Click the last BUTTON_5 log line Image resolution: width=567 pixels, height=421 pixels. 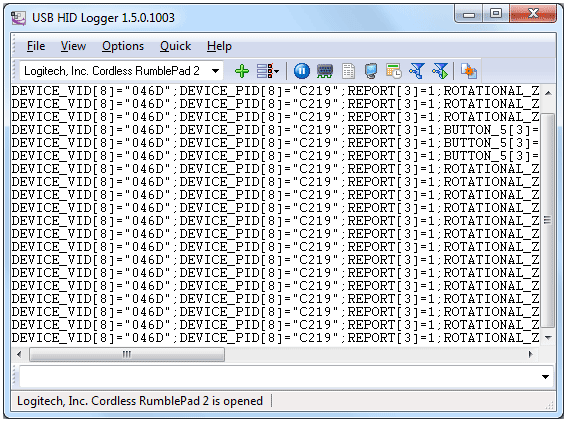pos(275,156)
